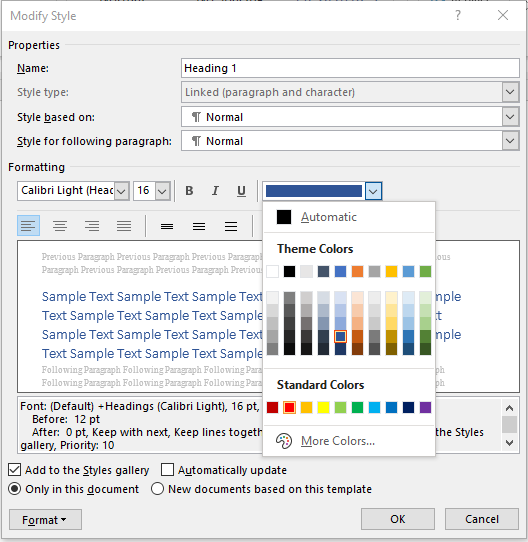This screenshot has width=528, height=542.
Task: Select Align Right paragraph icon
Action: point(92,226)
